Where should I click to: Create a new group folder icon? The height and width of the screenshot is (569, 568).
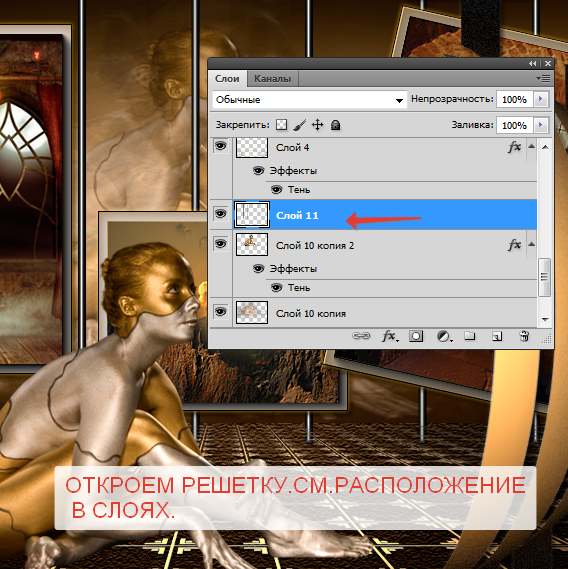click(x=470, y=336)
